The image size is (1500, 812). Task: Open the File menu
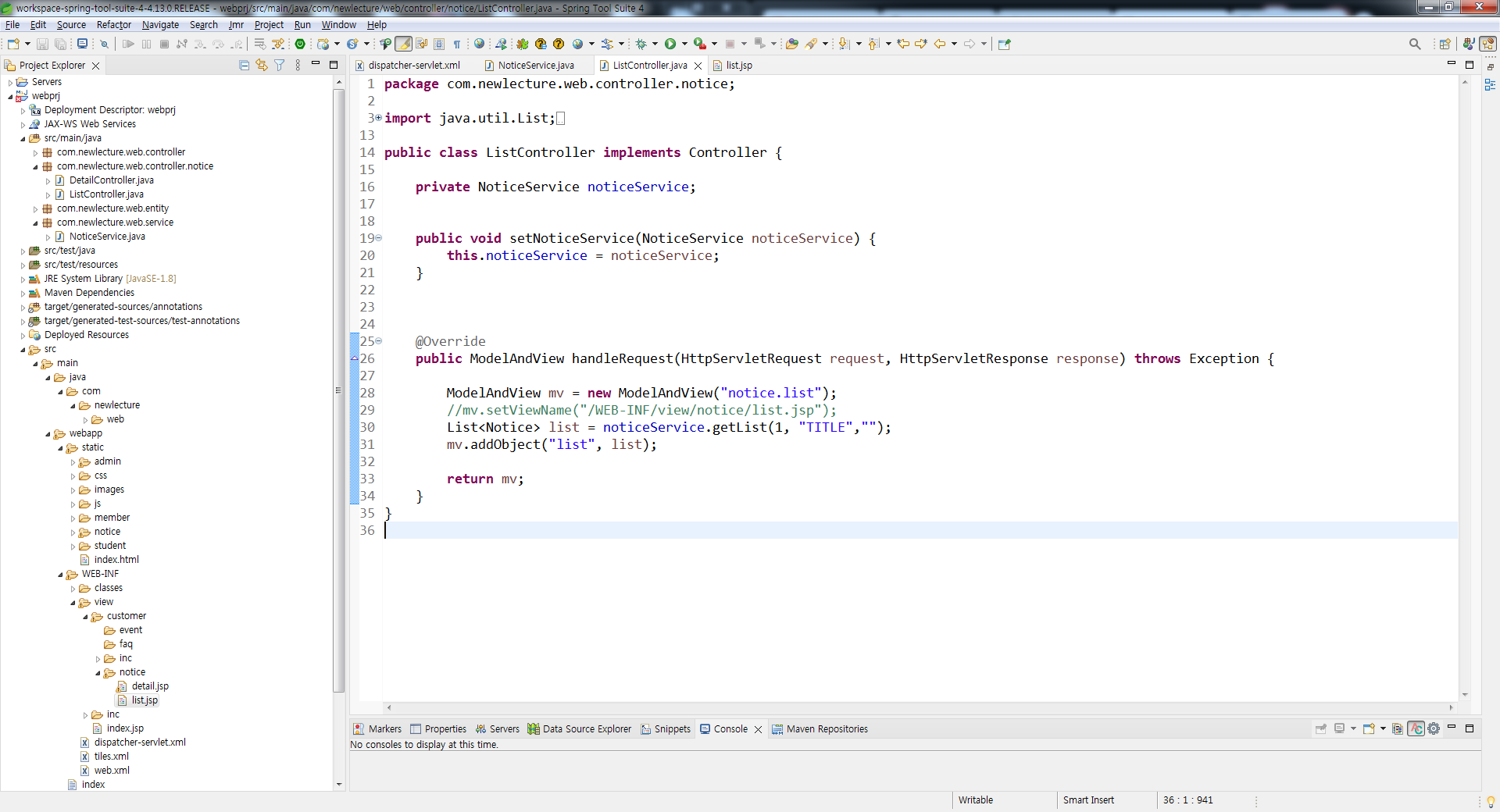pyautogui.click(x=12, y=24)
